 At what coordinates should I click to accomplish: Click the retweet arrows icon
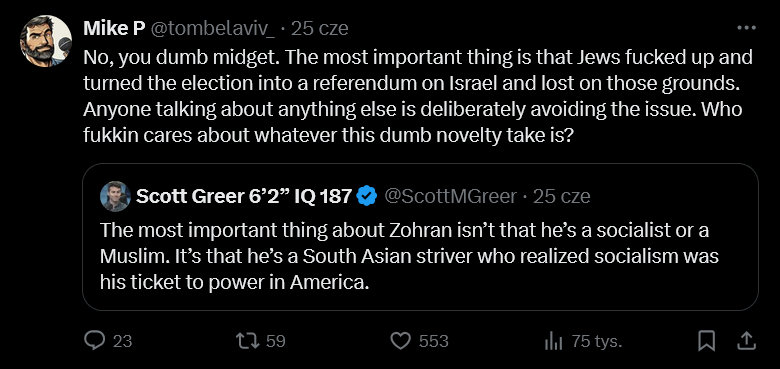(247, 341)
